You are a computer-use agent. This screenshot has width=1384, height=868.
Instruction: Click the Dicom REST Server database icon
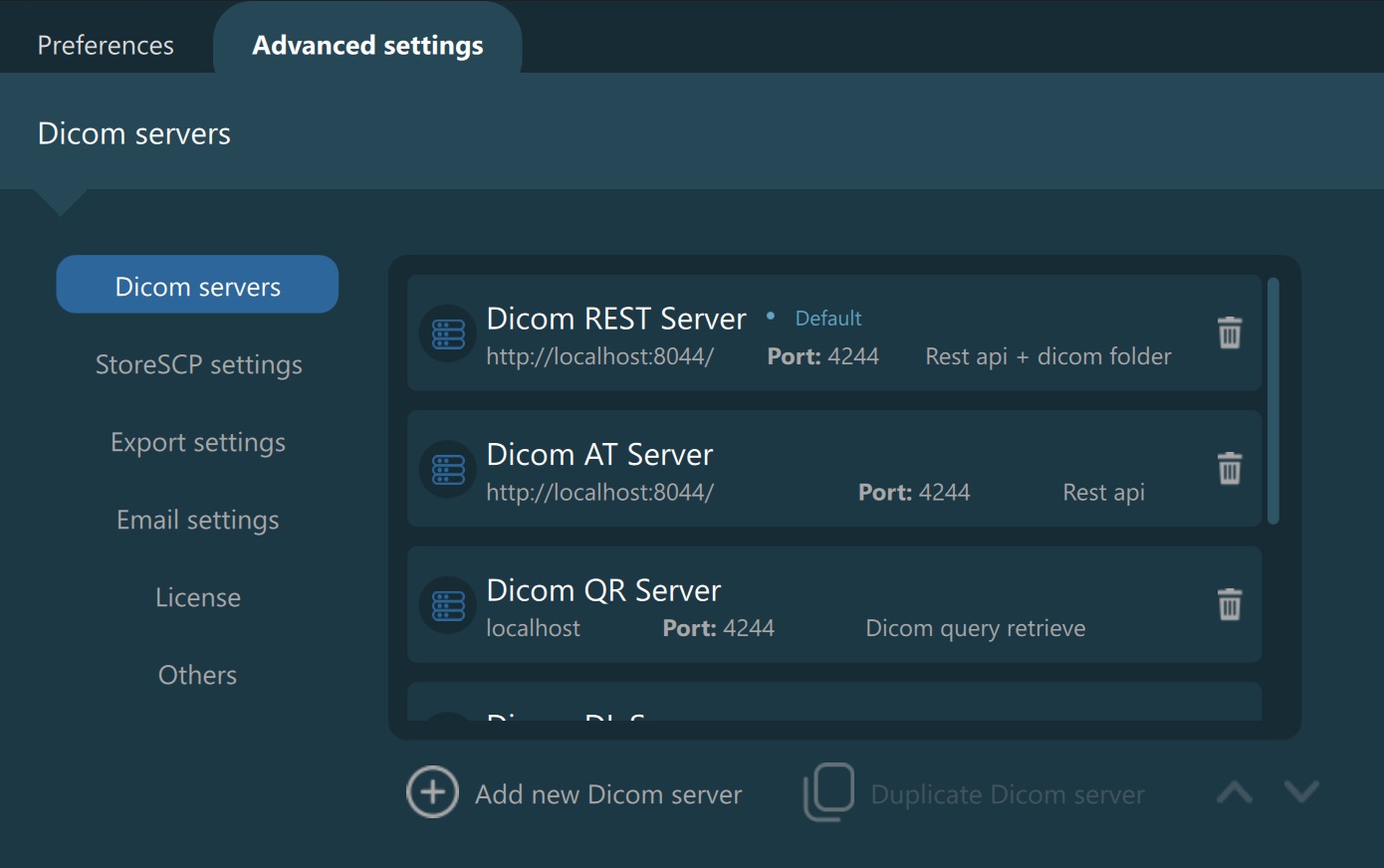coord(448,333)
